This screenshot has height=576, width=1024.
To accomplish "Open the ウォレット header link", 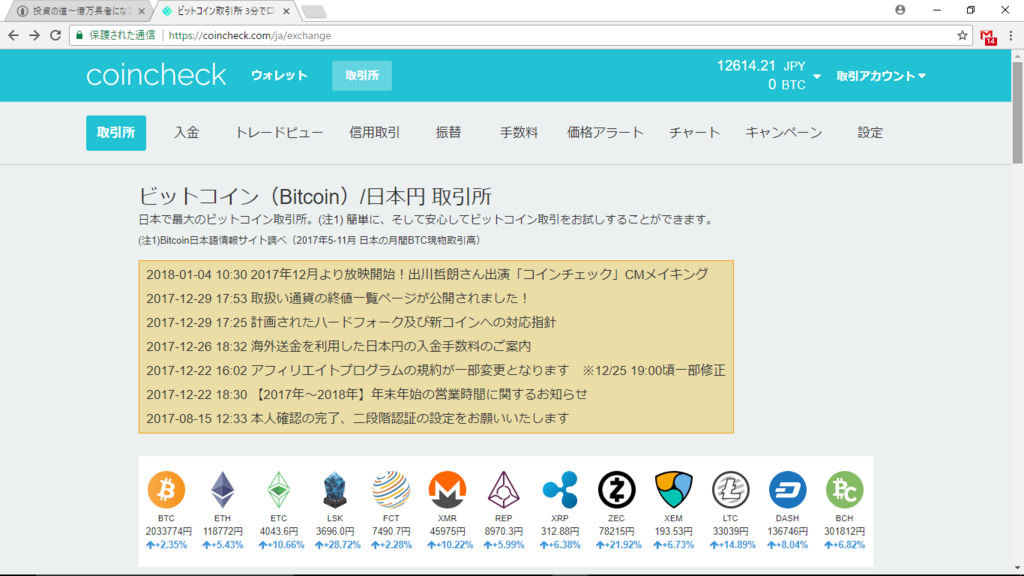I will click(x=279, y=76).
